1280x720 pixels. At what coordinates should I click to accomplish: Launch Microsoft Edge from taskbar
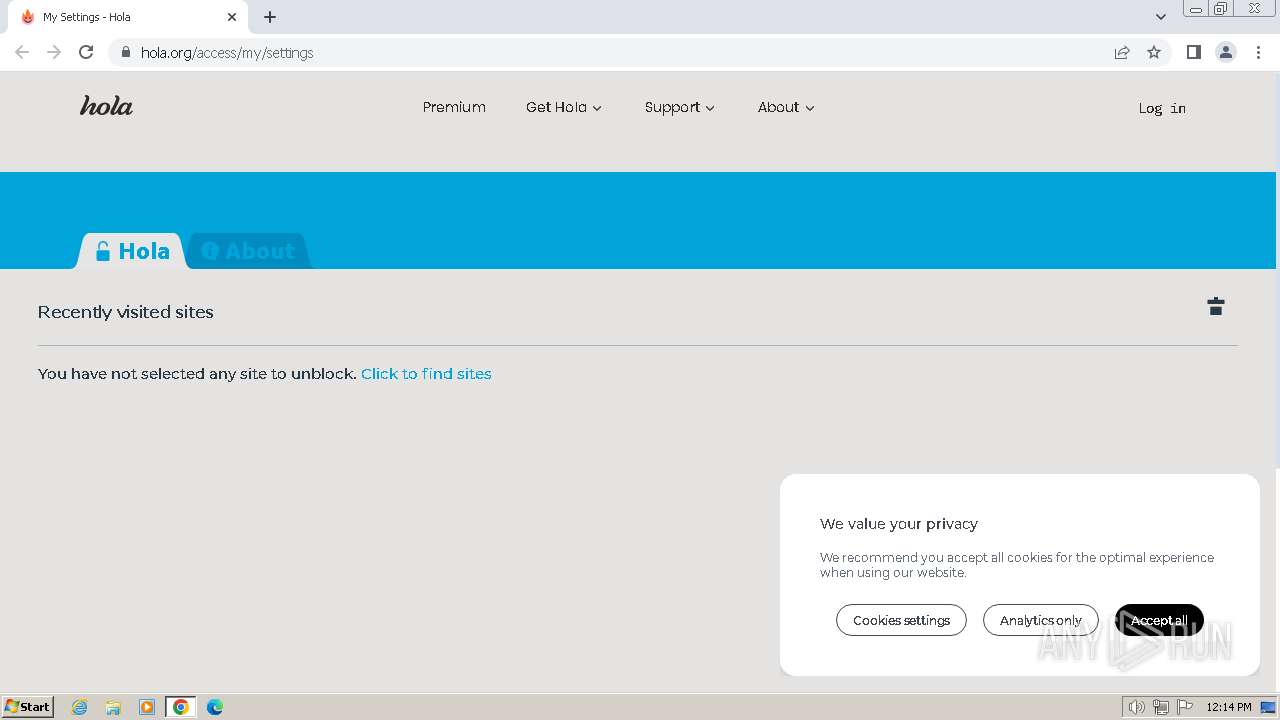point(215,707)
